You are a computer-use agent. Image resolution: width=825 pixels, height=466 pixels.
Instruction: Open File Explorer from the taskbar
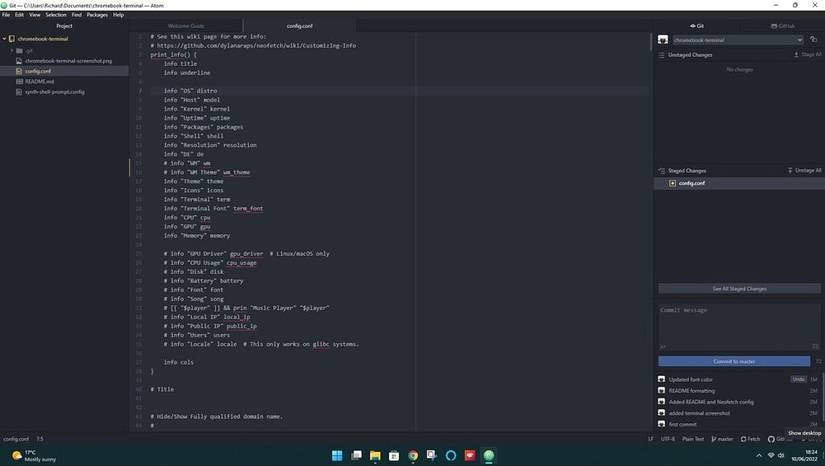[375, 455]
